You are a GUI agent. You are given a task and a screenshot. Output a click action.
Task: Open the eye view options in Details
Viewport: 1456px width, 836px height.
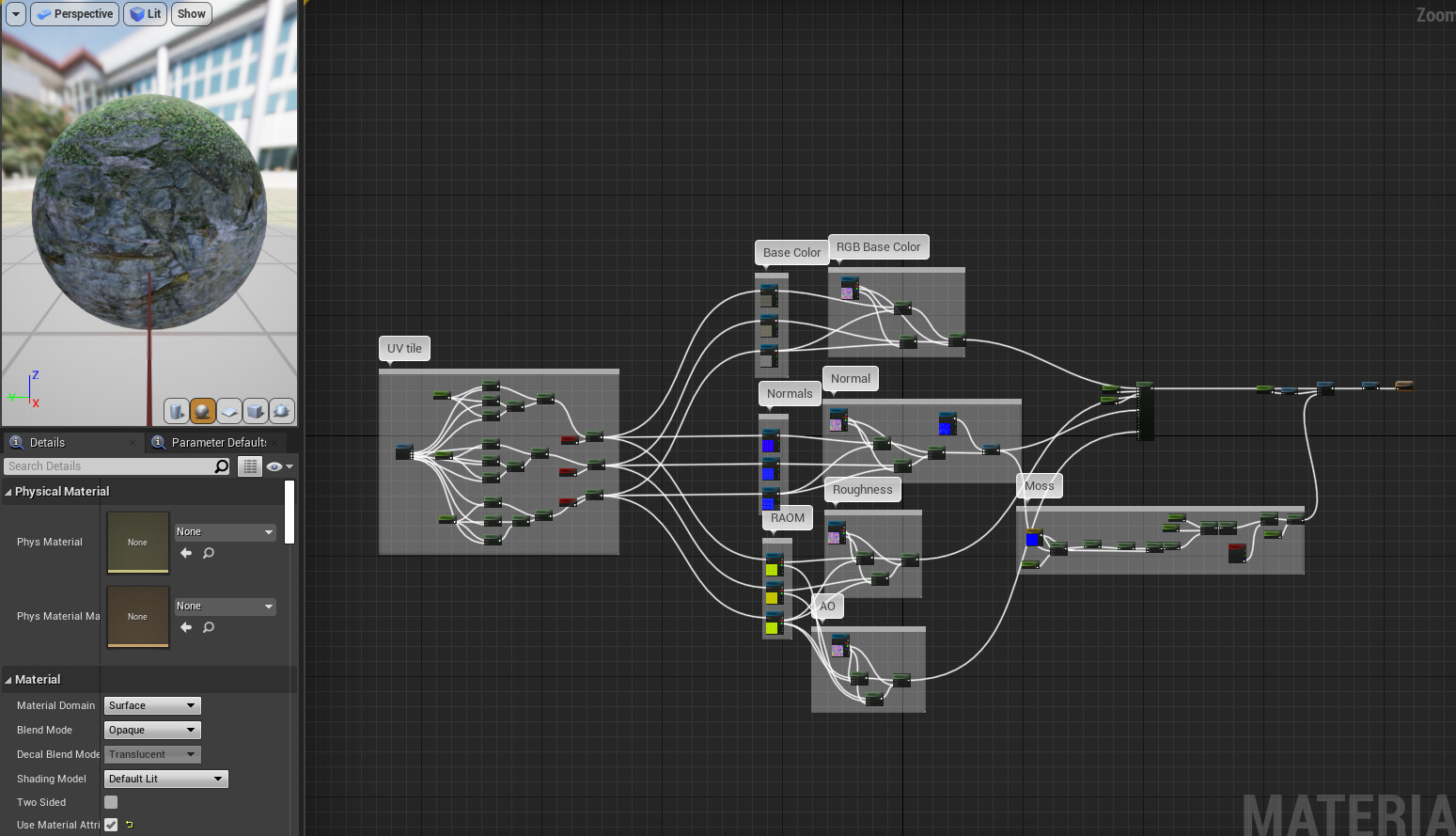(x=279, y=466)
